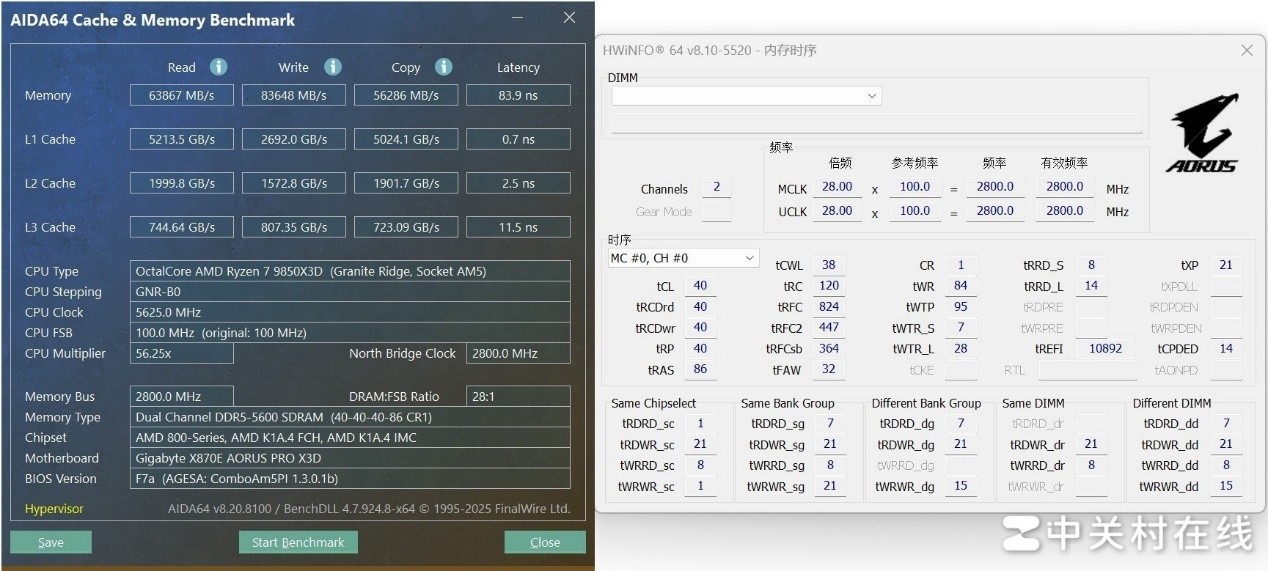The height and width of the screenshot is (571, 1268).
Task: Click the tWRWR_dg value 15
Action: tap(961, 486)
